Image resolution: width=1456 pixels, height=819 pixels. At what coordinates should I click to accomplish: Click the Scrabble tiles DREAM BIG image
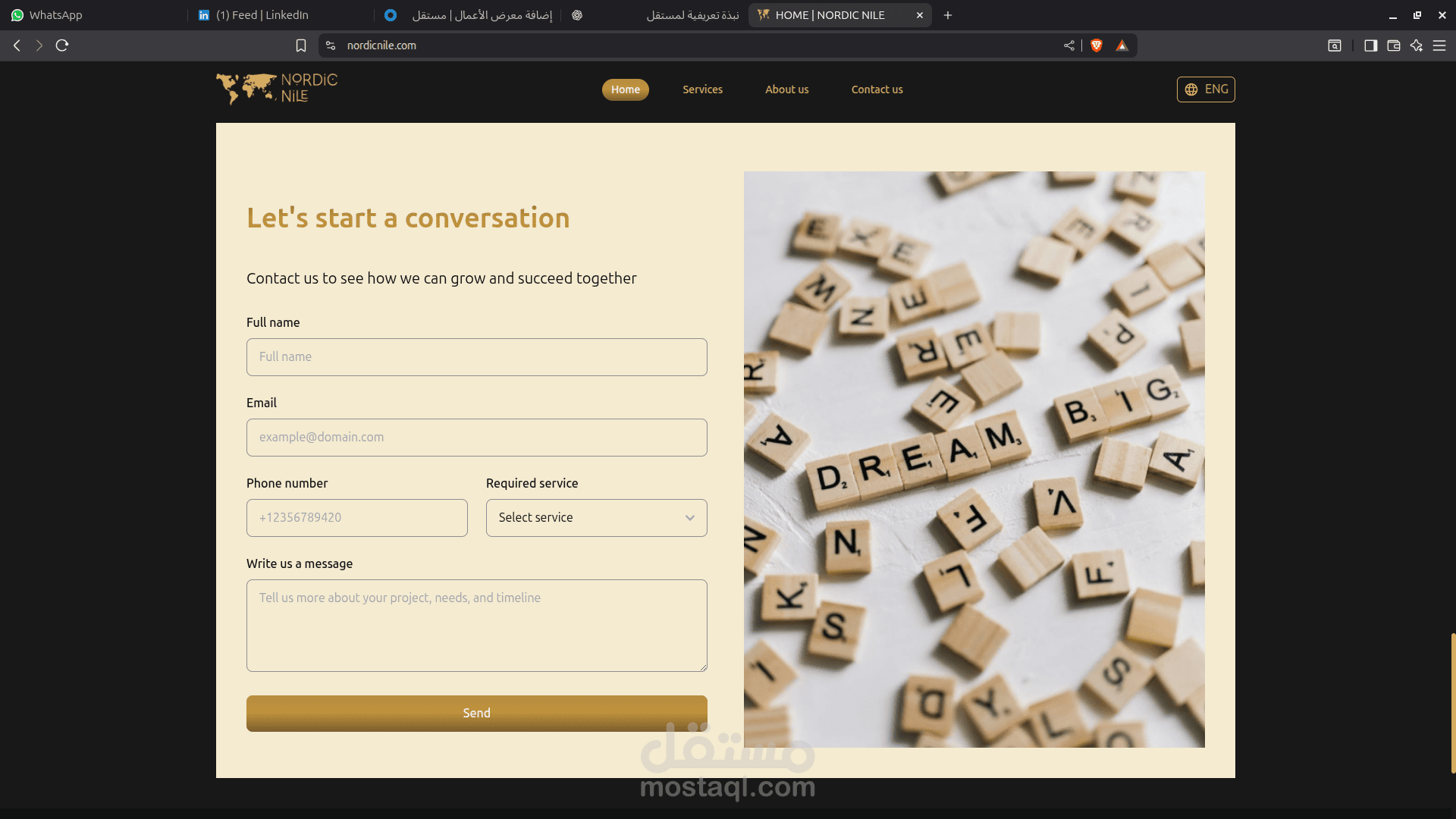pos(974,460)
